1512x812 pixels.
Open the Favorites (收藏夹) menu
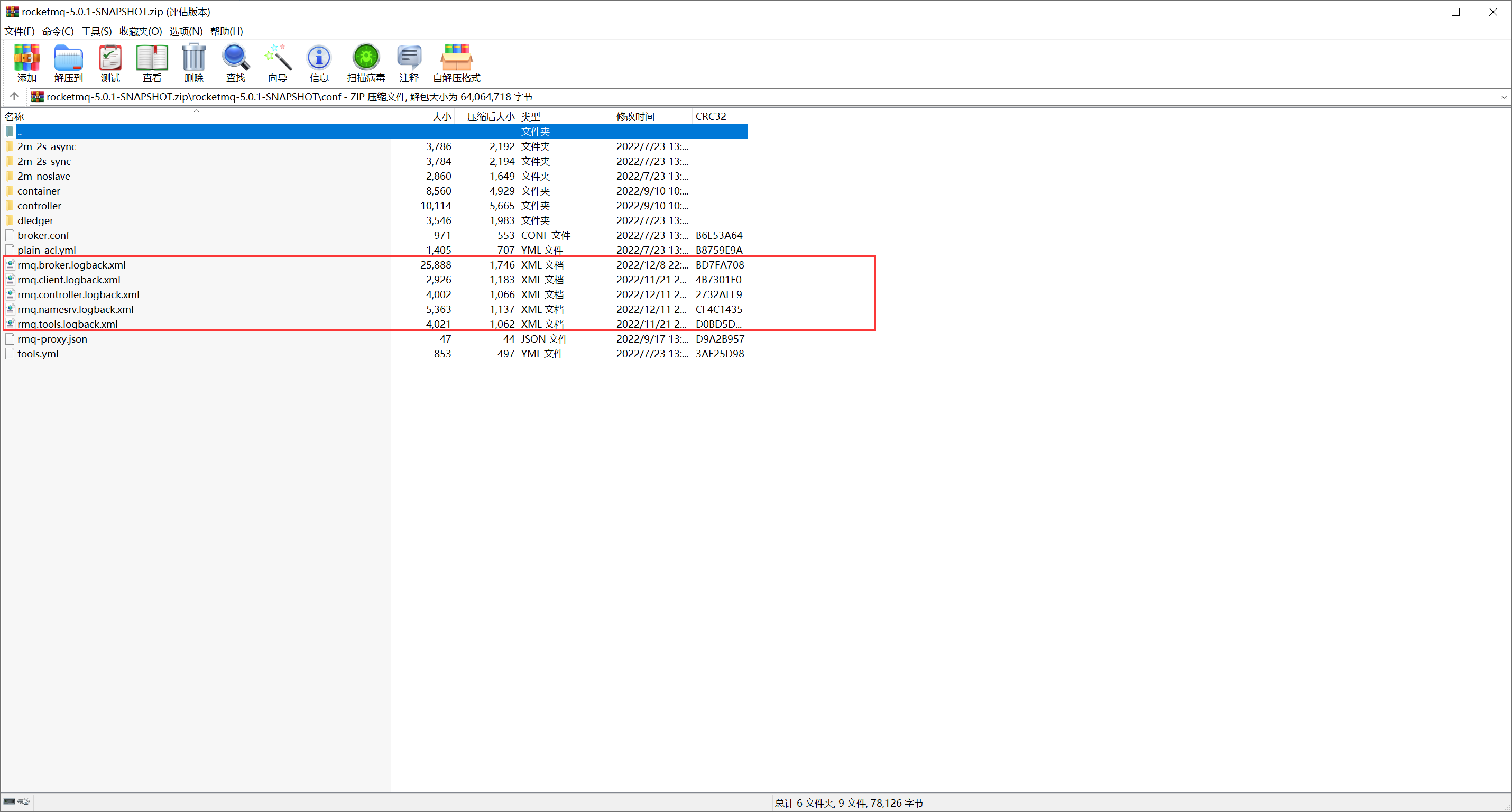pyautogui.click(x=140, y=31)
